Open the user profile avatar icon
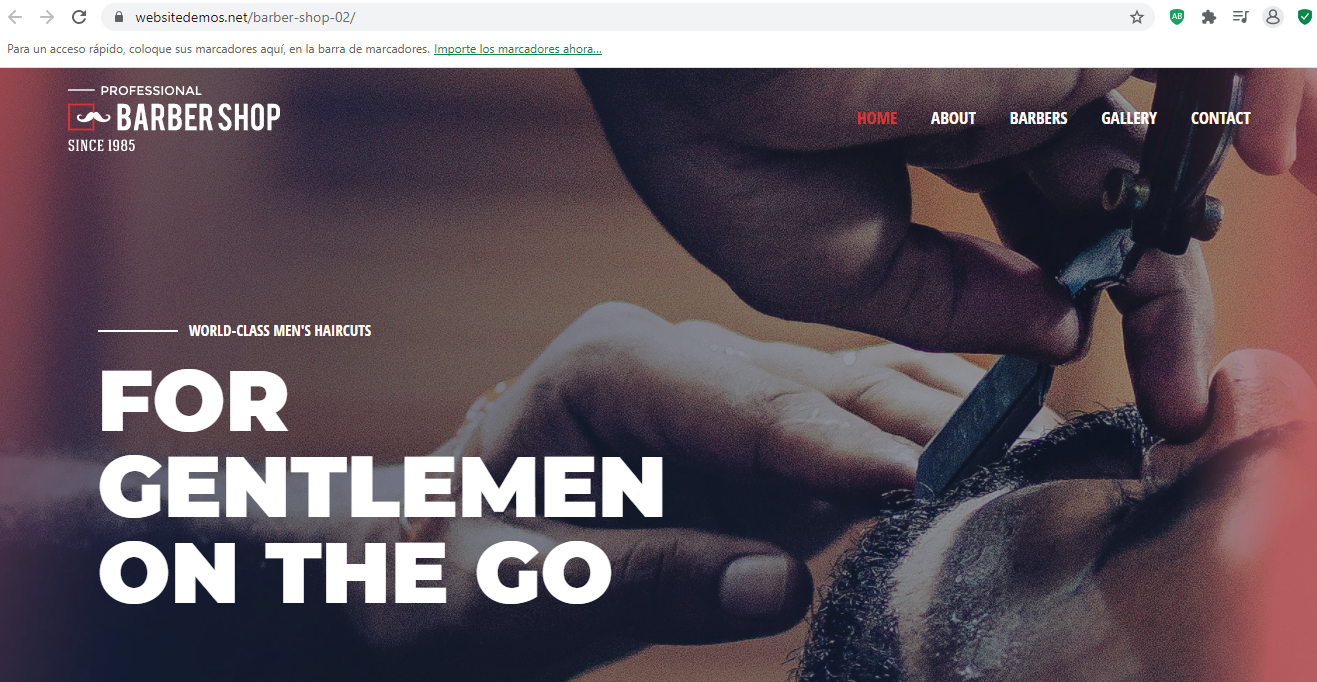 click(x=1273, y=17)
